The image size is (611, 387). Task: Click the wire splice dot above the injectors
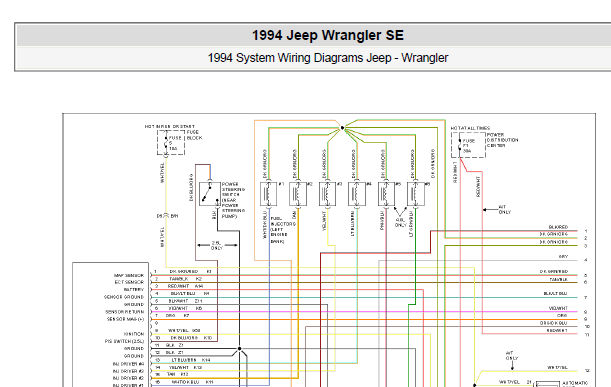point(342,128)
